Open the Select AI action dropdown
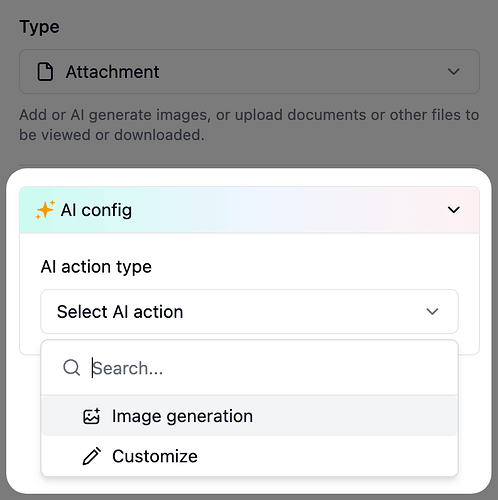Screen dimensions: 498x500 click(249, 312)
